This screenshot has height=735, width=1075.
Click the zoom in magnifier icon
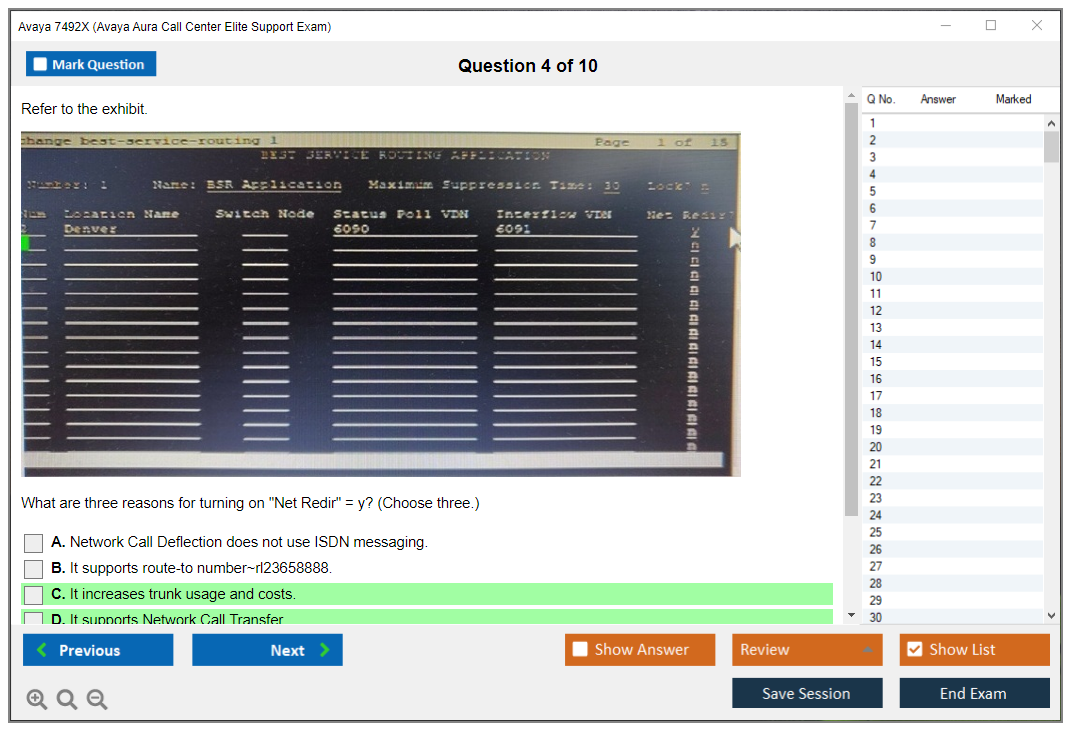(37, 700)
